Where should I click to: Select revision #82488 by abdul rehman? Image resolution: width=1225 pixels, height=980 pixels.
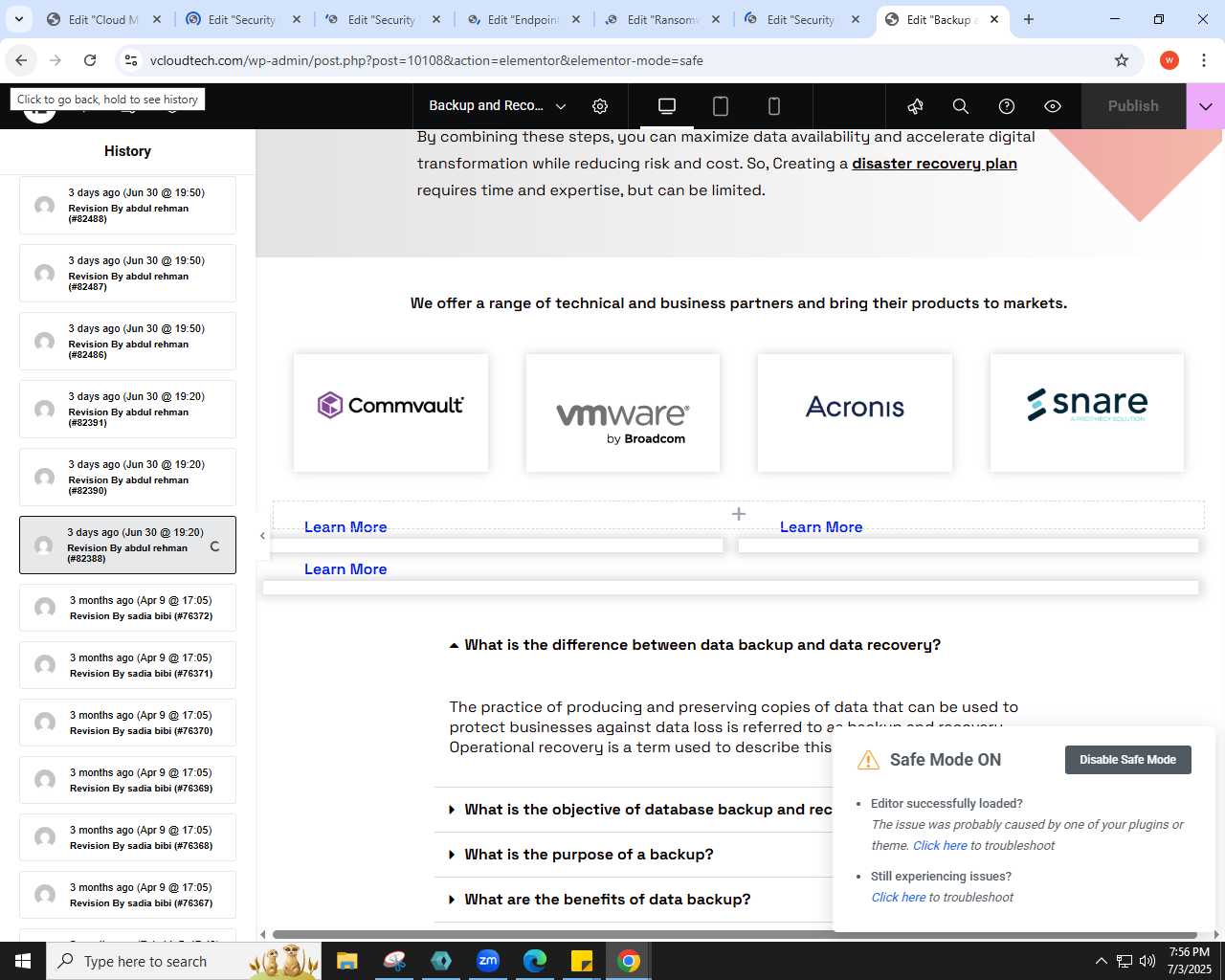[x=127, y=205]
